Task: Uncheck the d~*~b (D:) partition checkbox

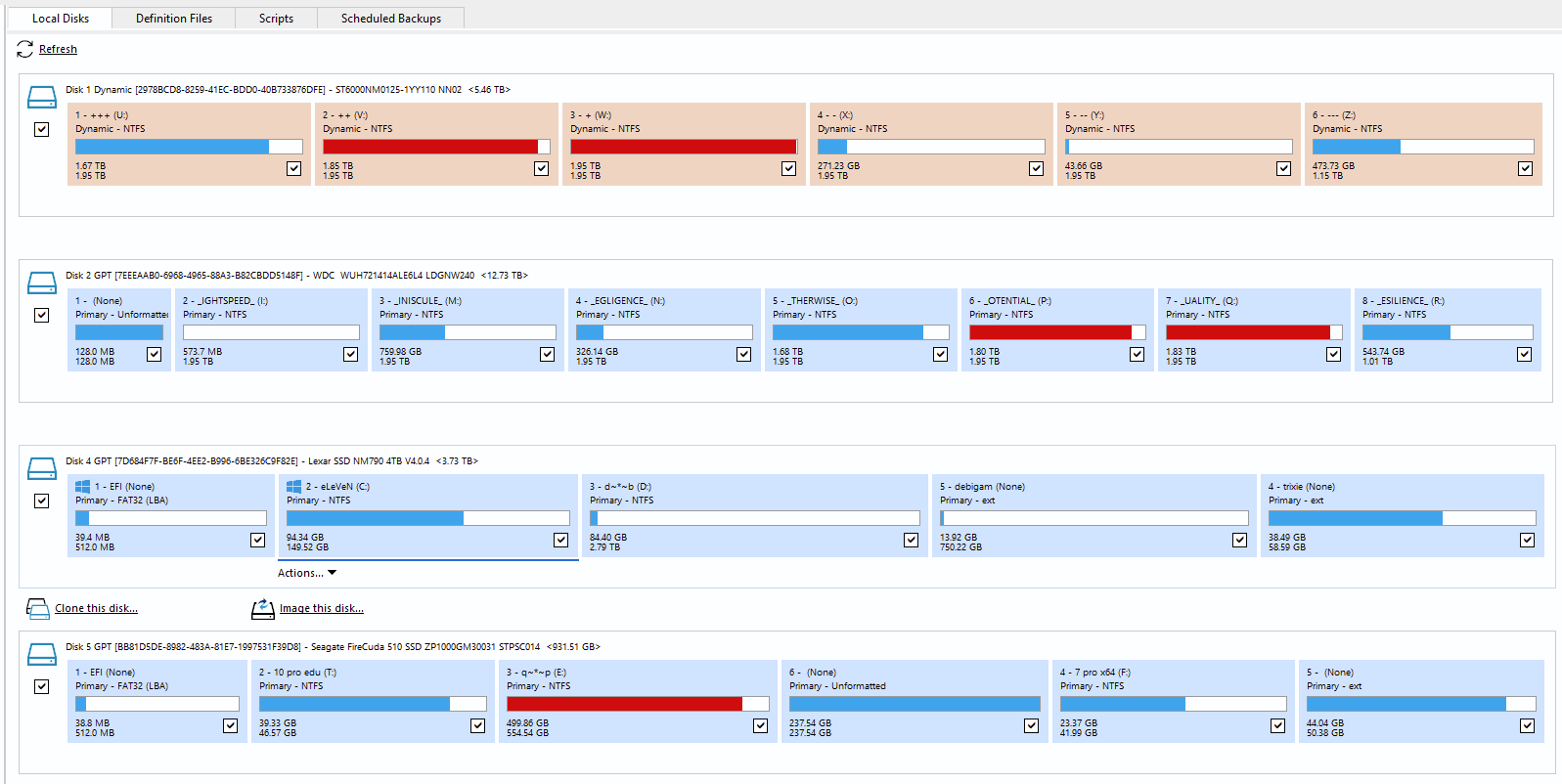Action: coord(911,540)
